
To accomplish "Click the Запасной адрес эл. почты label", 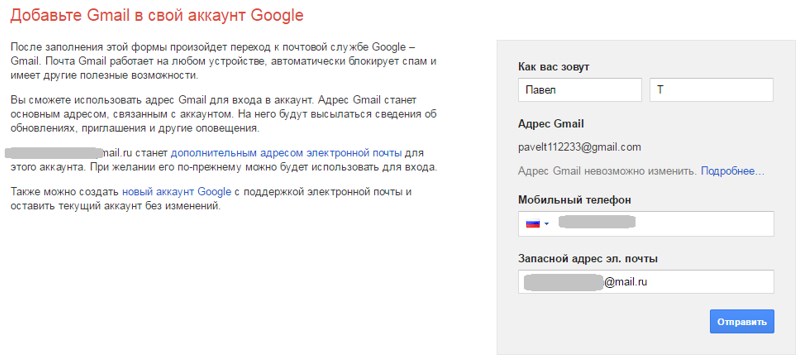I will pos(588,258).
